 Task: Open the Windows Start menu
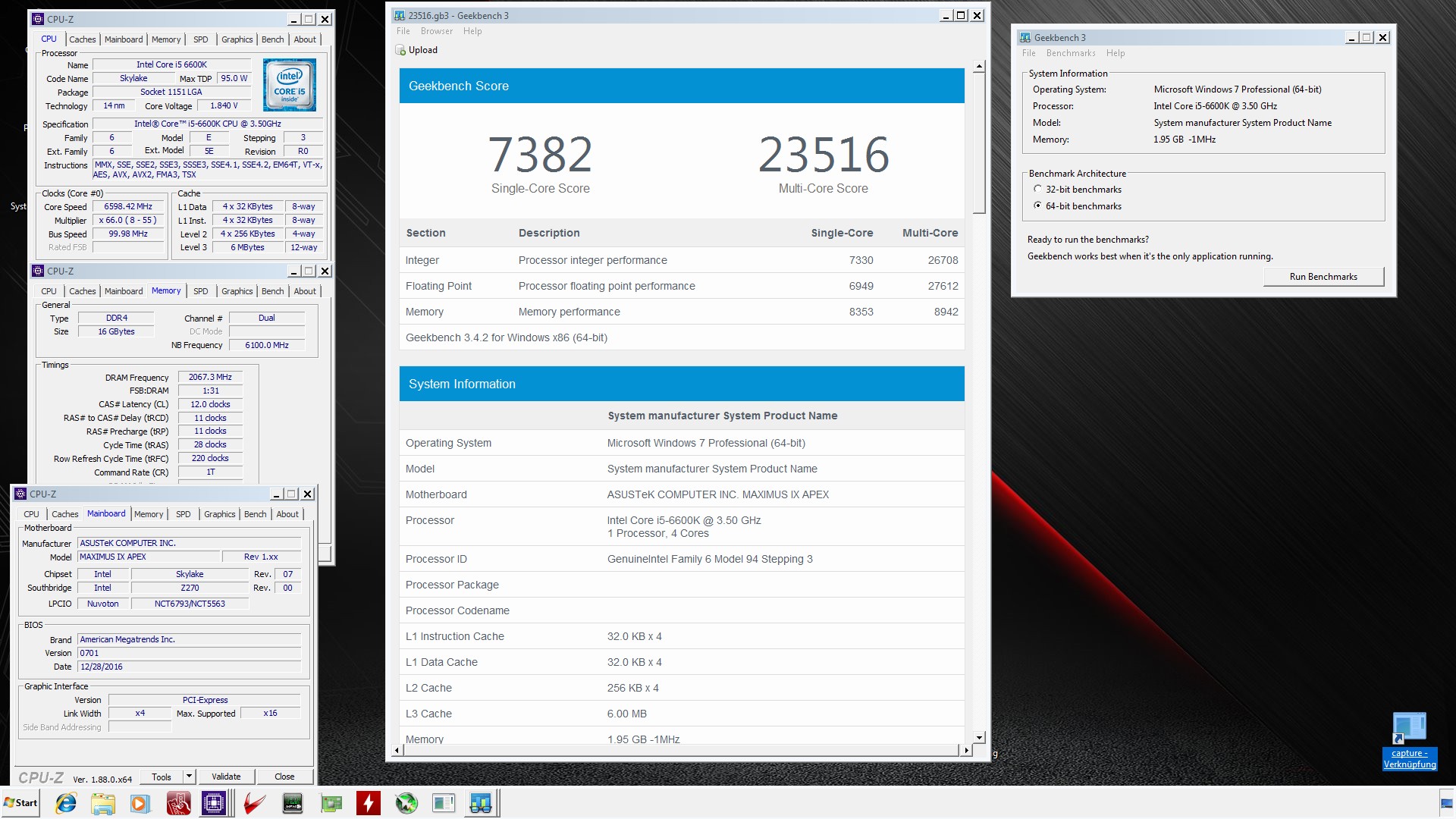20,803
